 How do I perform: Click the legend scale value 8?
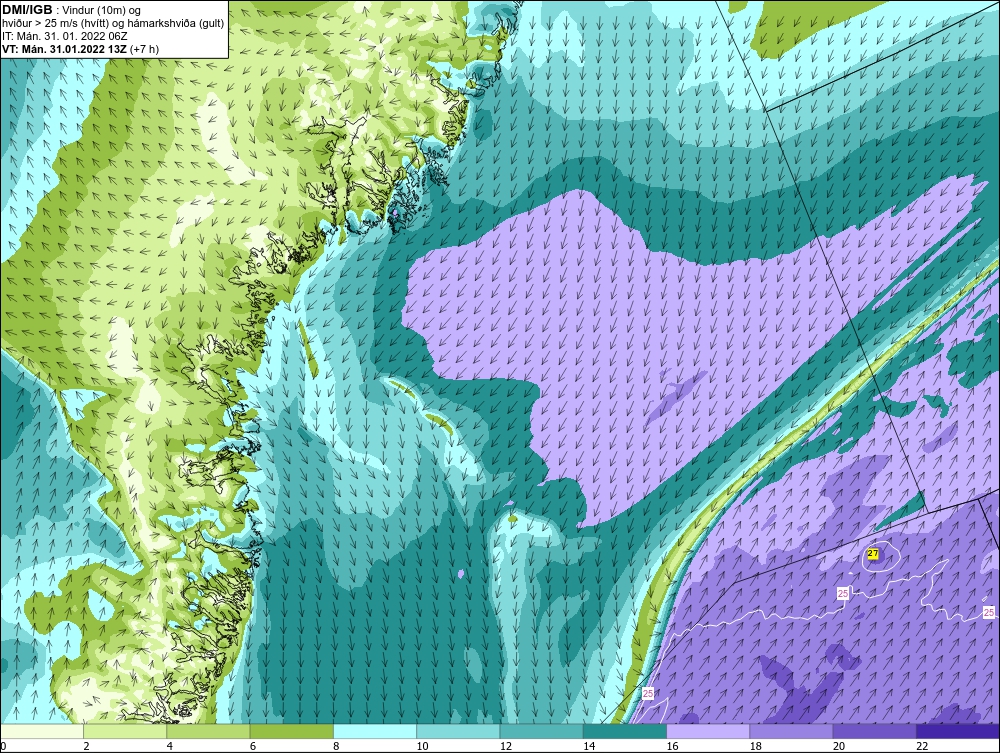336,747
